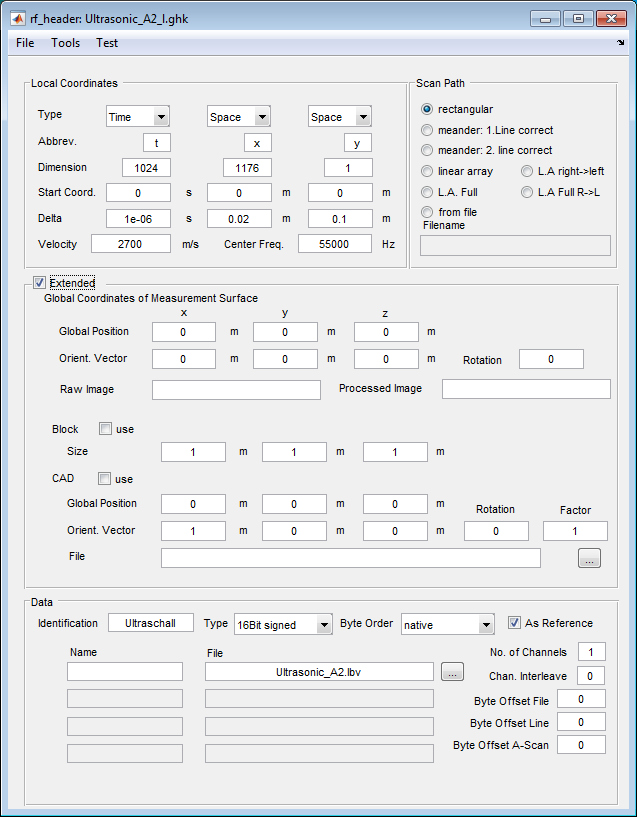Click the Velocity field showing 2700
The width and height of the screenshot is (637, 817).
pos(131,244)
